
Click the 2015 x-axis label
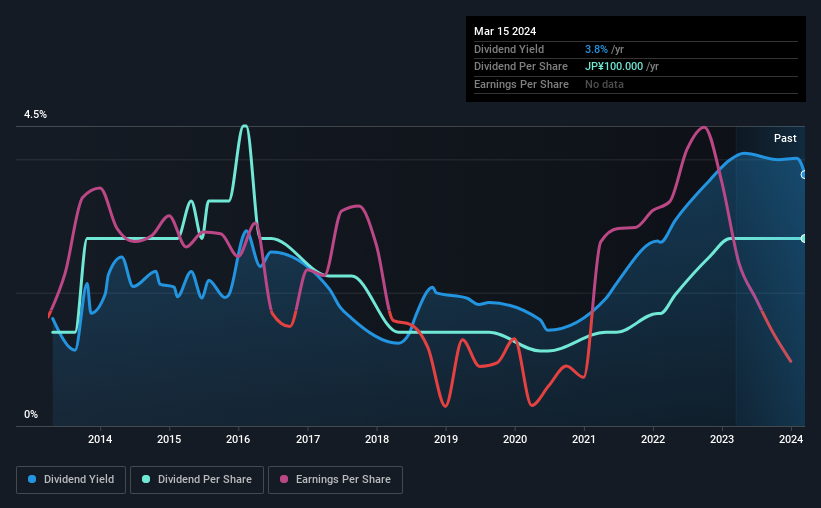click(x=169, y=439)
